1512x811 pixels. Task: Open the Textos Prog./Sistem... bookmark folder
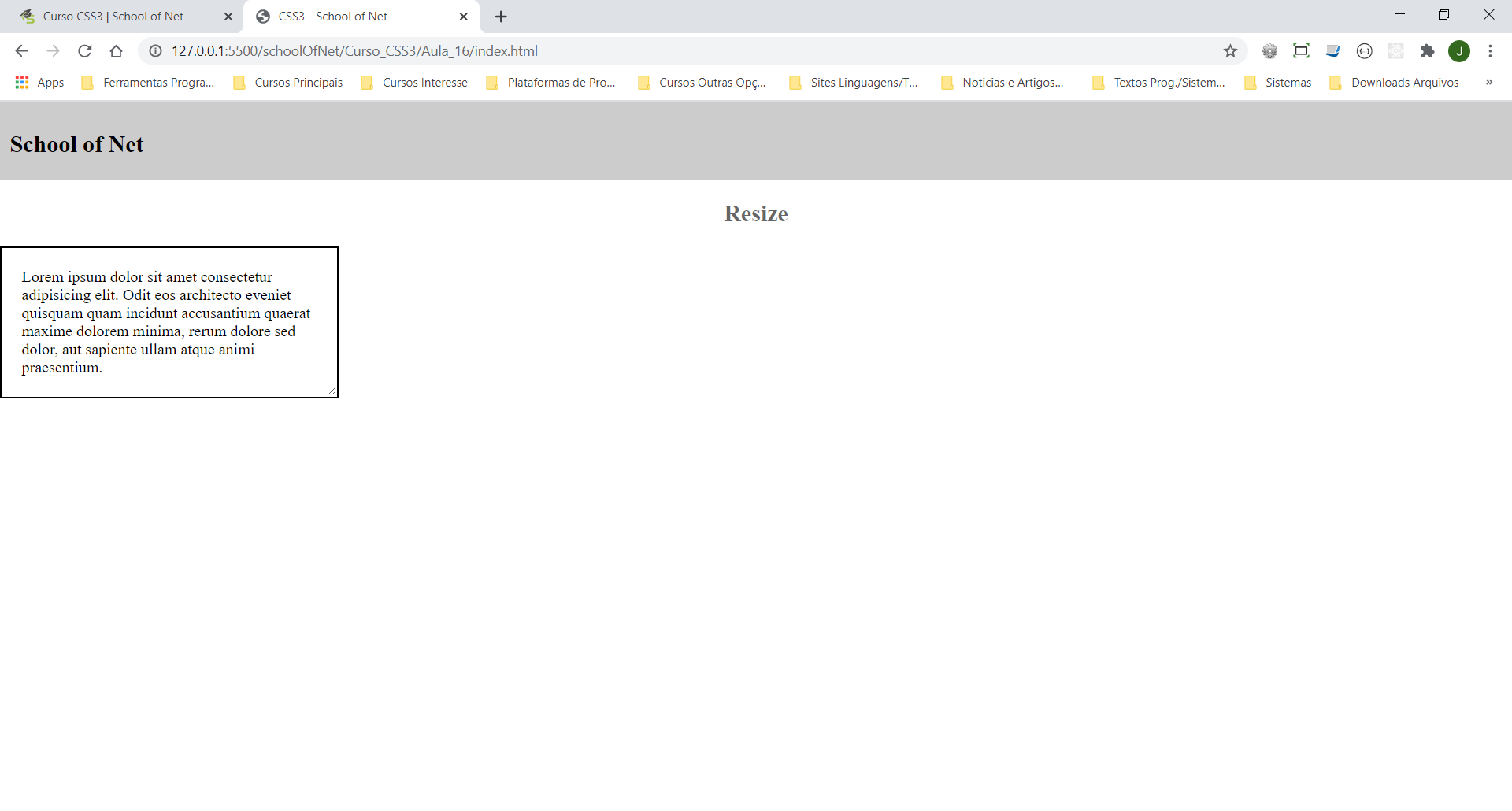point(1159,83)
